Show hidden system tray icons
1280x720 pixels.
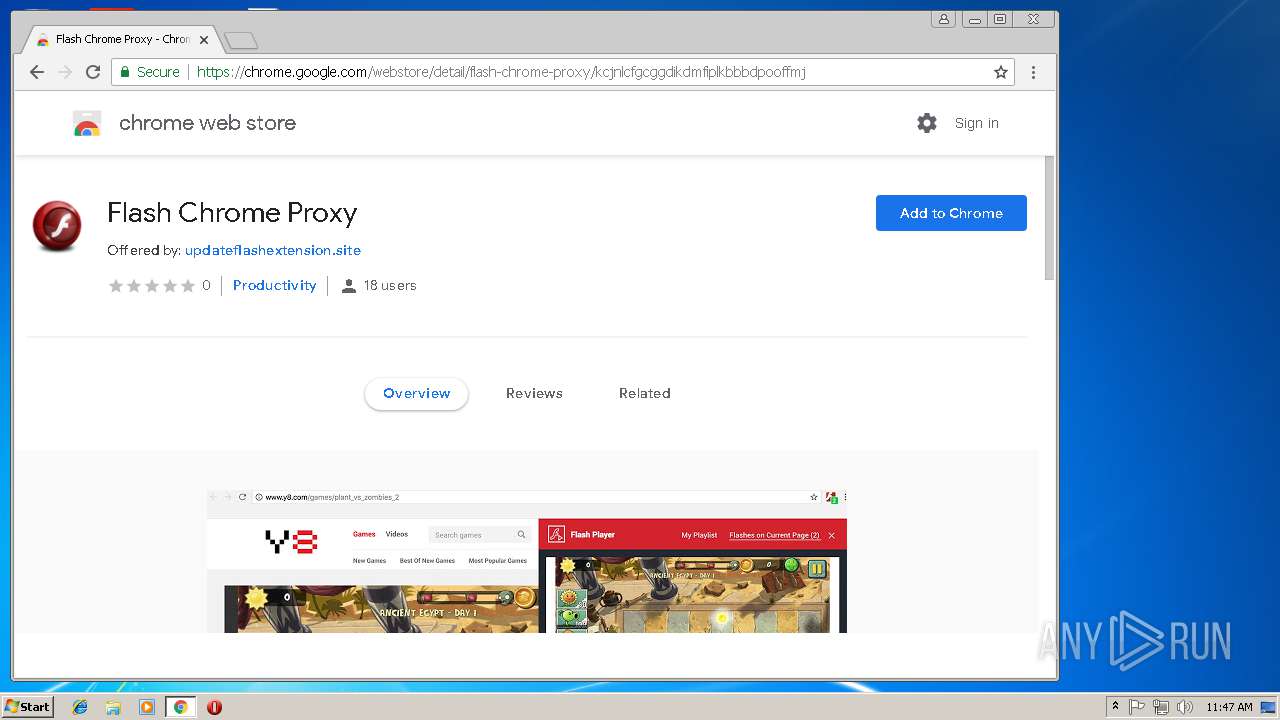(1115, 707)
